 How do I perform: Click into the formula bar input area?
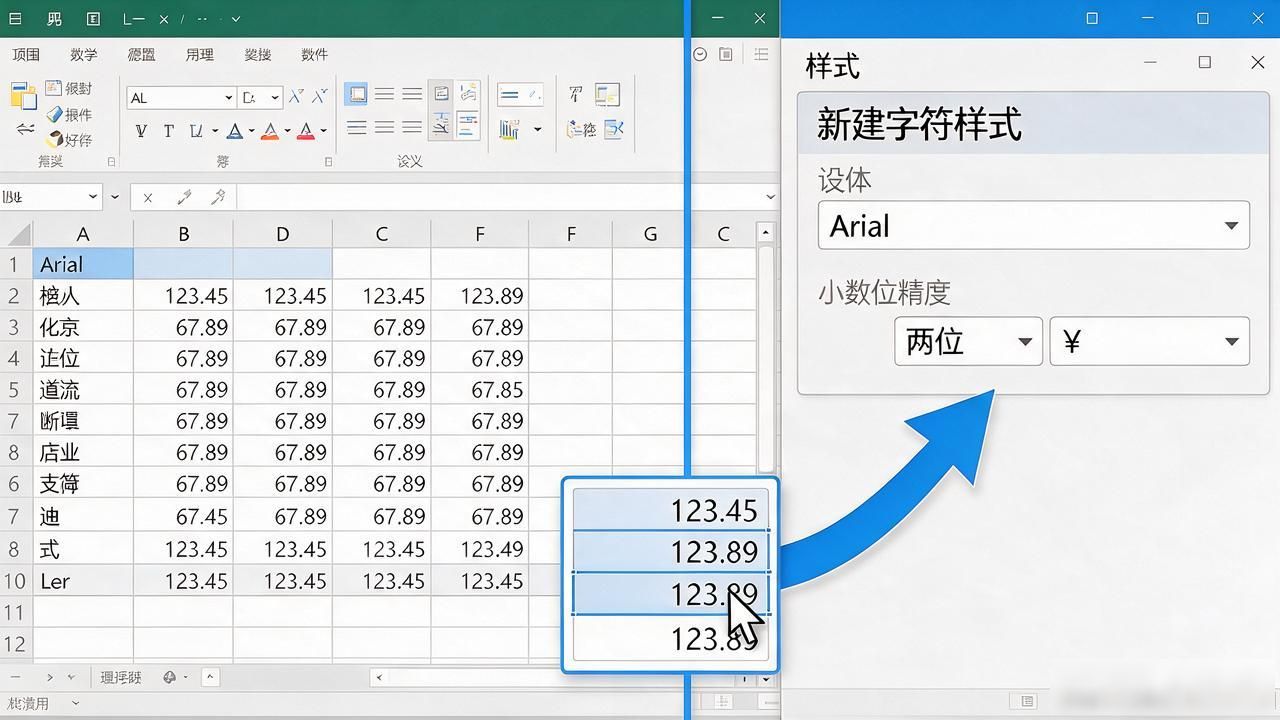(x=498, y=197)
